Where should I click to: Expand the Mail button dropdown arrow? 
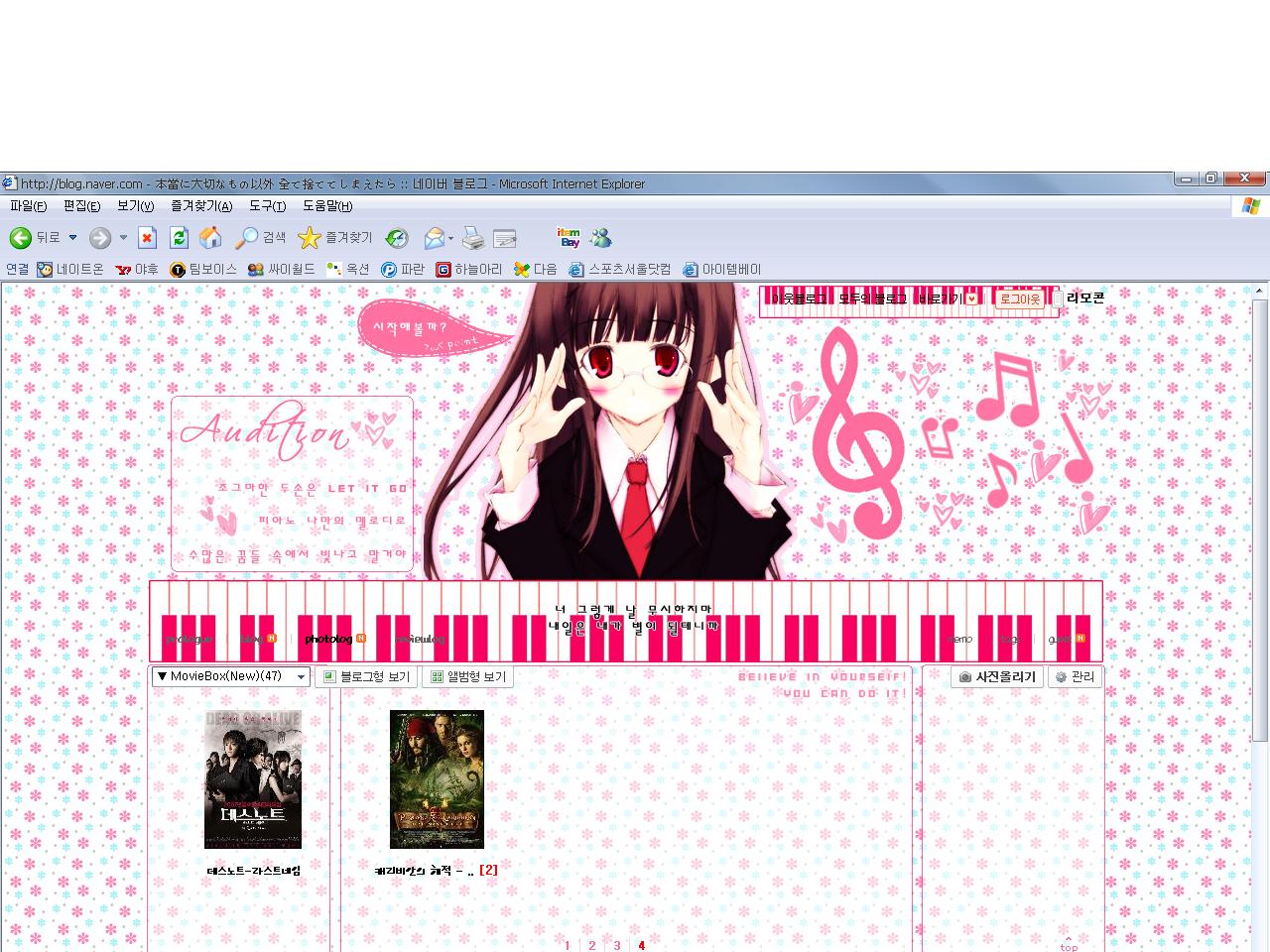pyautogui.click(x=451, y=238)
